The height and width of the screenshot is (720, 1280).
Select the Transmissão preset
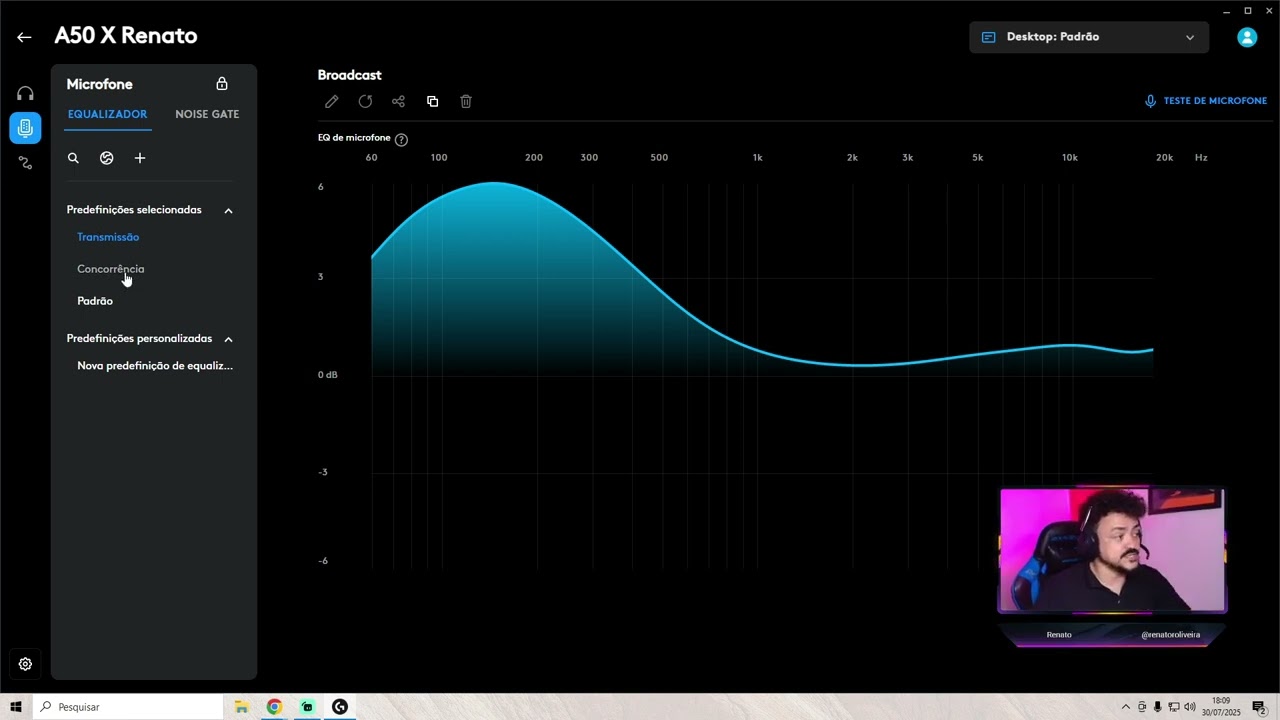pos(108,237)
